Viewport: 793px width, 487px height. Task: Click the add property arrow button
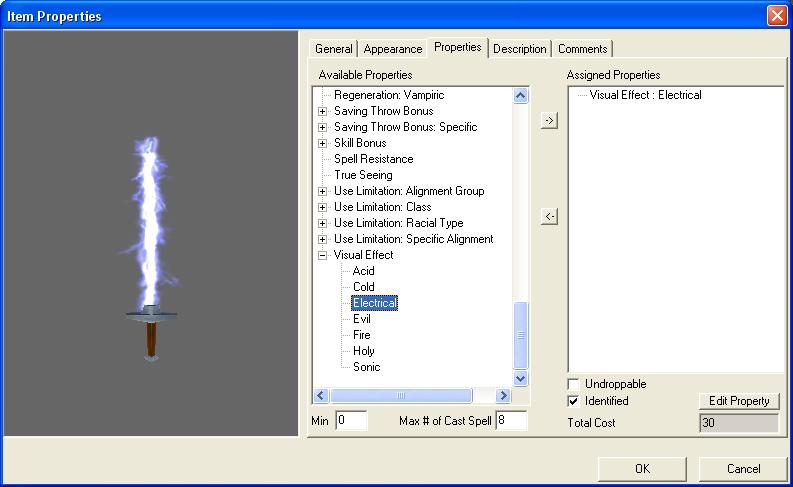click(549, 120)
